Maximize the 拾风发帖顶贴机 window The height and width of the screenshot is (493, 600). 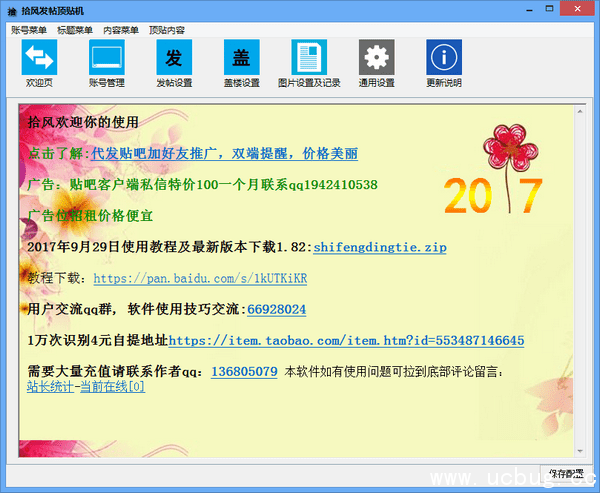pyautogui.click(x=549, y=9)
